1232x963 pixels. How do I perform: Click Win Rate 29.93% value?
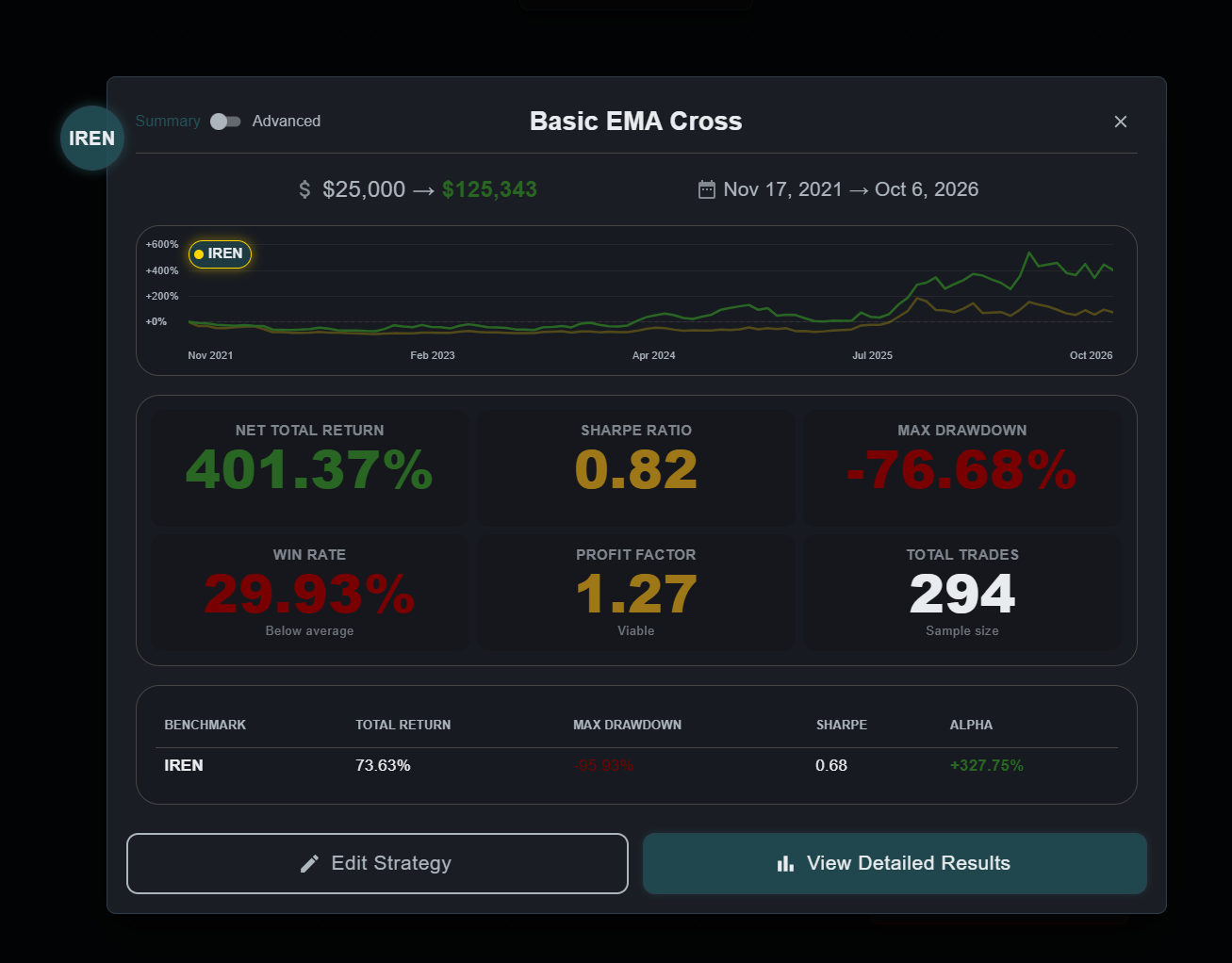[309, 594]
